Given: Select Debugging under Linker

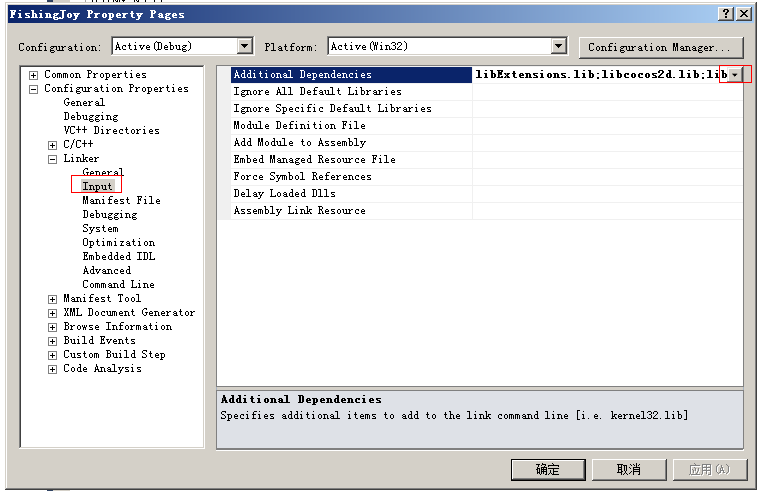Looking at the screenshot, I should 110,214.
